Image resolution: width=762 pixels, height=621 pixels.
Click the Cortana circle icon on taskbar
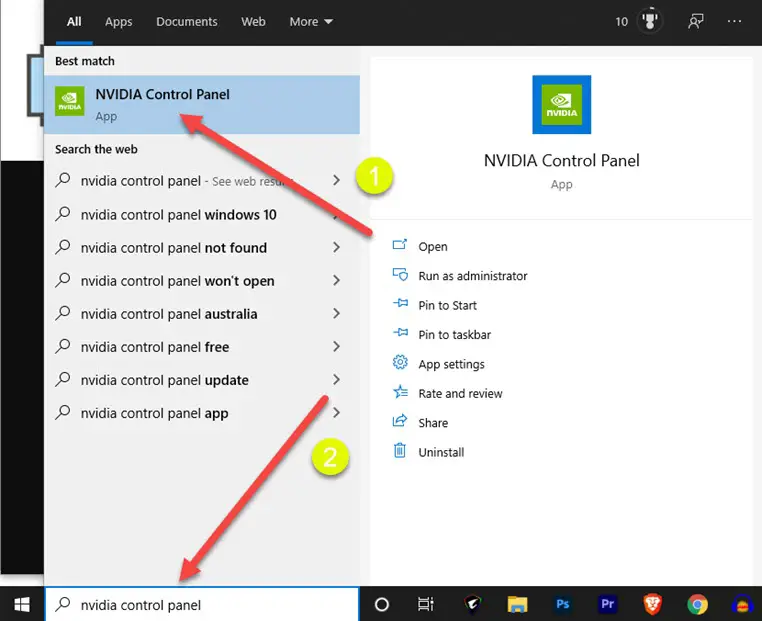coord(381,604)
